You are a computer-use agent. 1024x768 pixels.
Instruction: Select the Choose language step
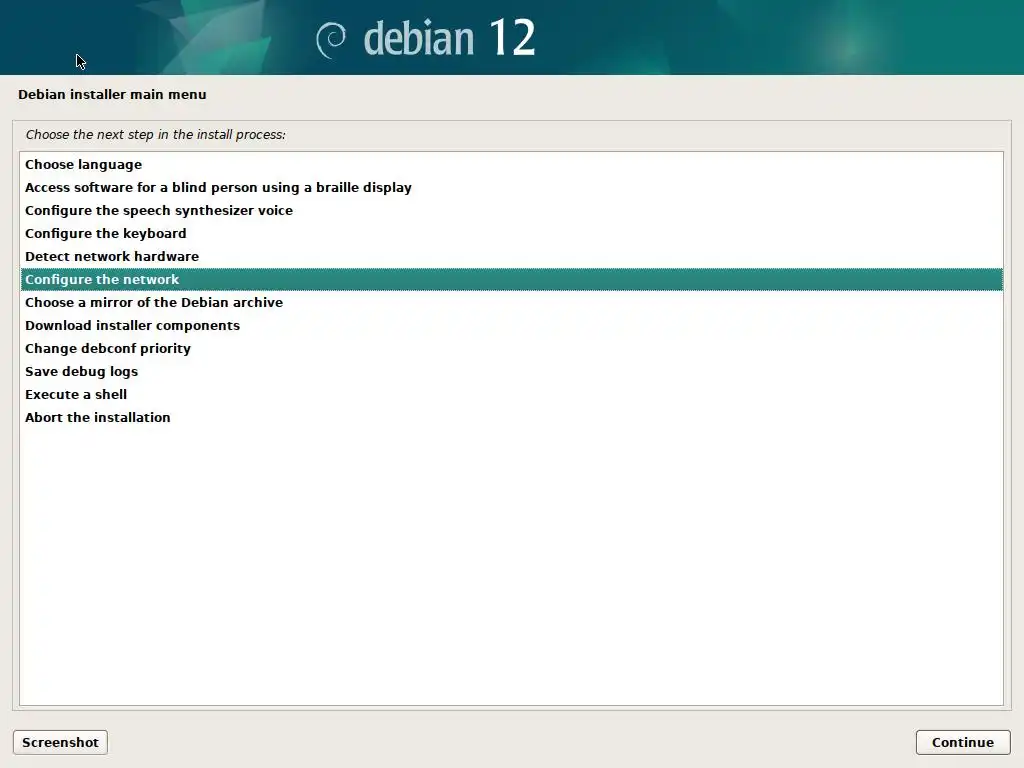point(511,165)
